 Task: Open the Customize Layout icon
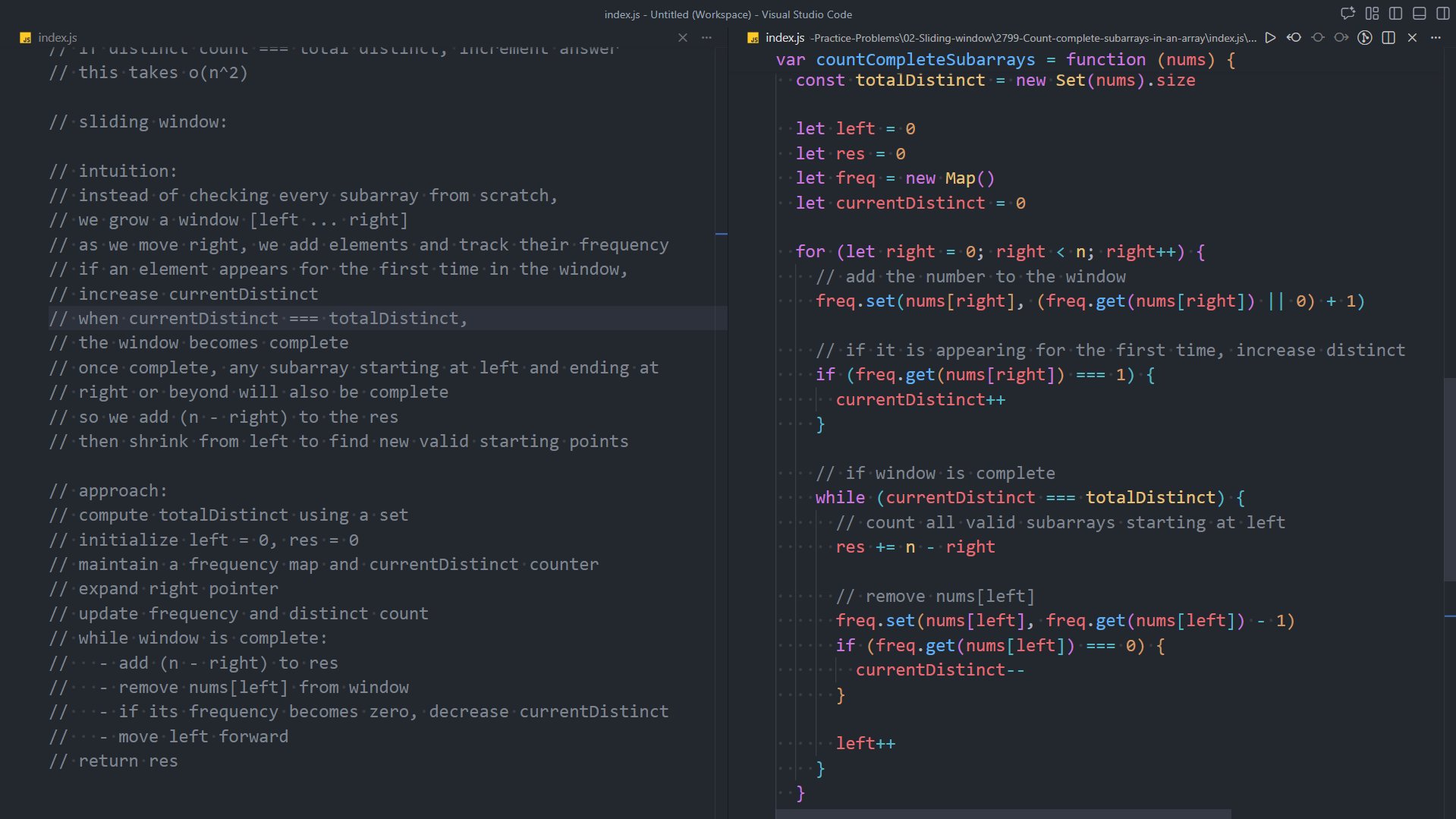[1372, 14]
